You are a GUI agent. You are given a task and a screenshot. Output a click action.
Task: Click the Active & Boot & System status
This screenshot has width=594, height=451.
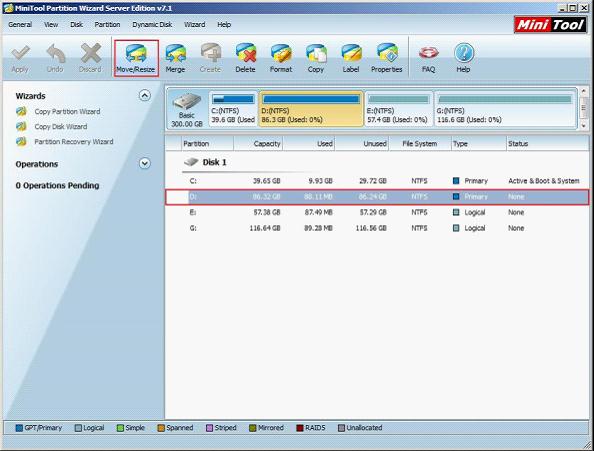click(x=544, y=181)
